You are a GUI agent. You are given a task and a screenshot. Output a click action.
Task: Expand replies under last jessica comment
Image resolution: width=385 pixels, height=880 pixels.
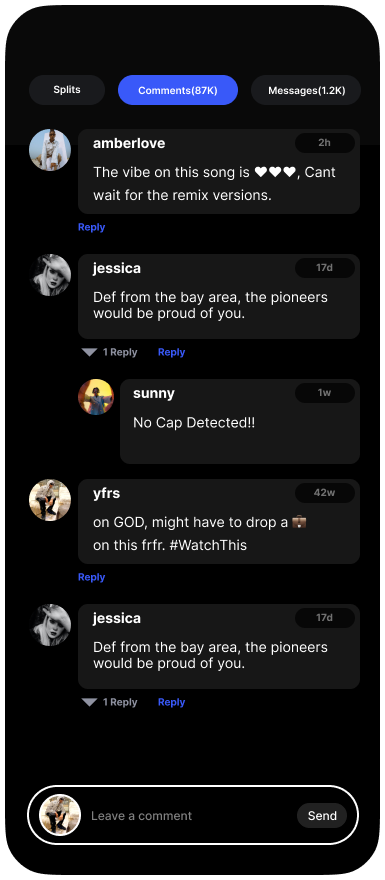(109, 702)
